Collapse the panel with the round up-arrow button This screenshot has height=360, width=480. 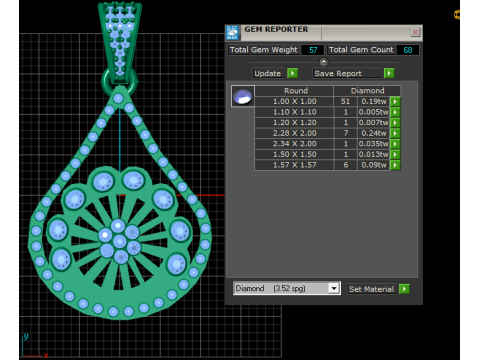click(324, 62)
